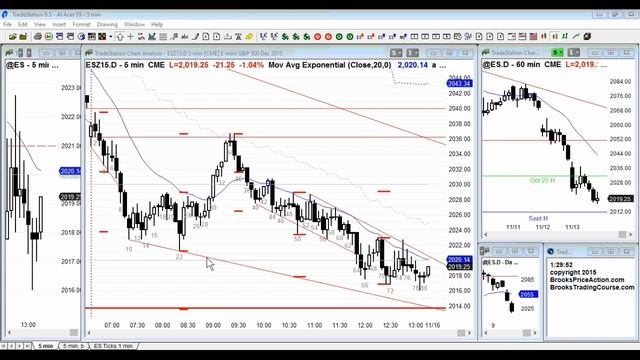This screenshot has width=640, height=360.
Task: Select the crosshair plus tool
Action: click(x=130, y=37)
